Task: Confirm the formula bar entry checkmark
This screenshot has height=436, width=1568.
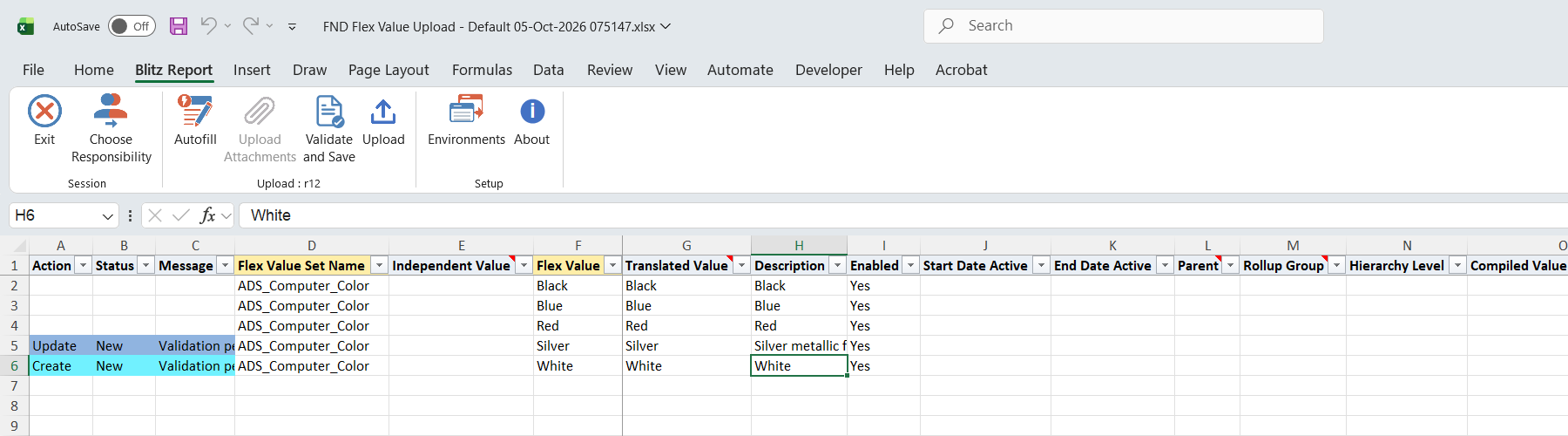Action: point(181,215)
